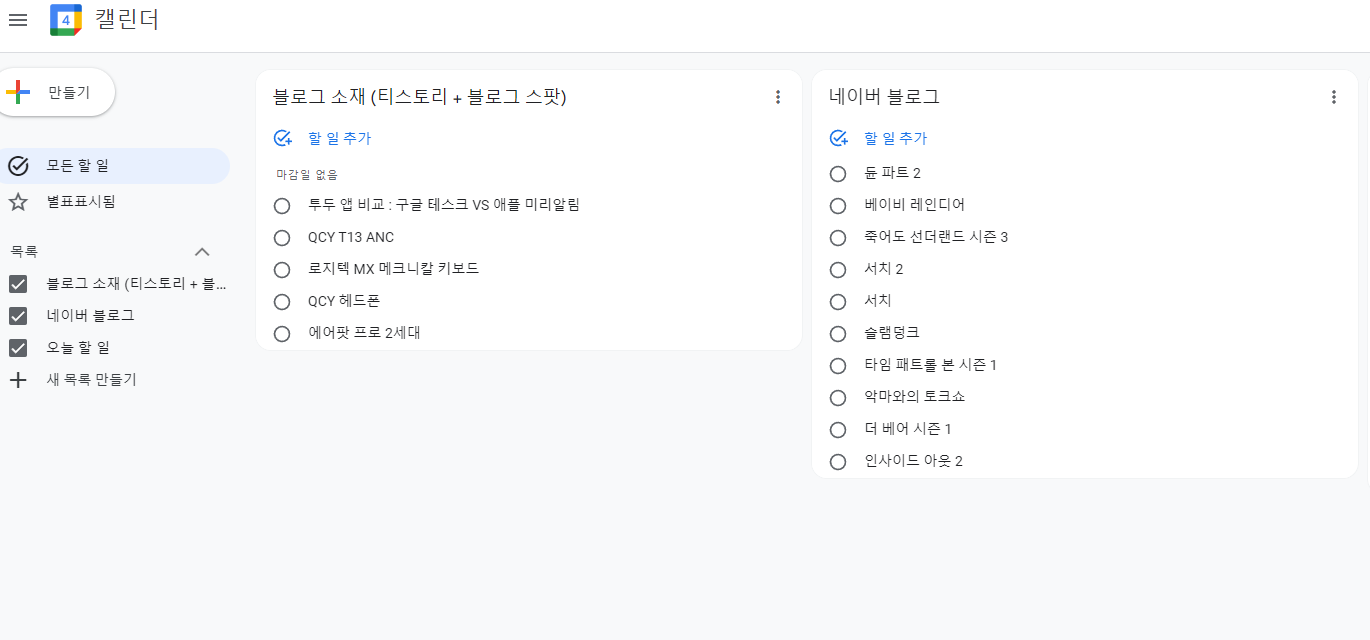Open task text 로지텍 MX 메크니칼 키보드

[393, 269]
